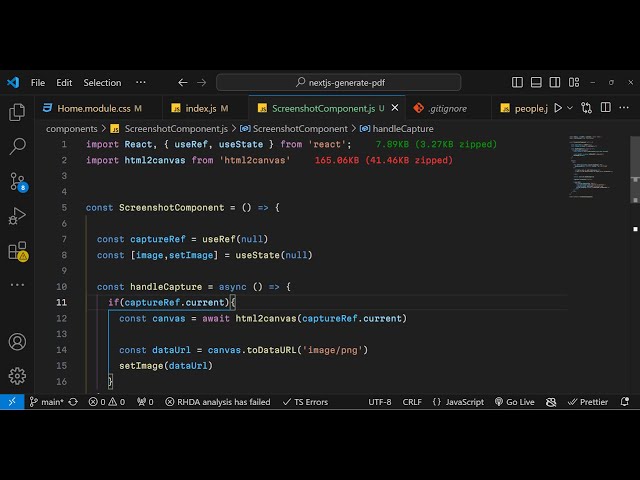Open the Manage settings gear
The image size is (640, 480).
click(17, 376)
